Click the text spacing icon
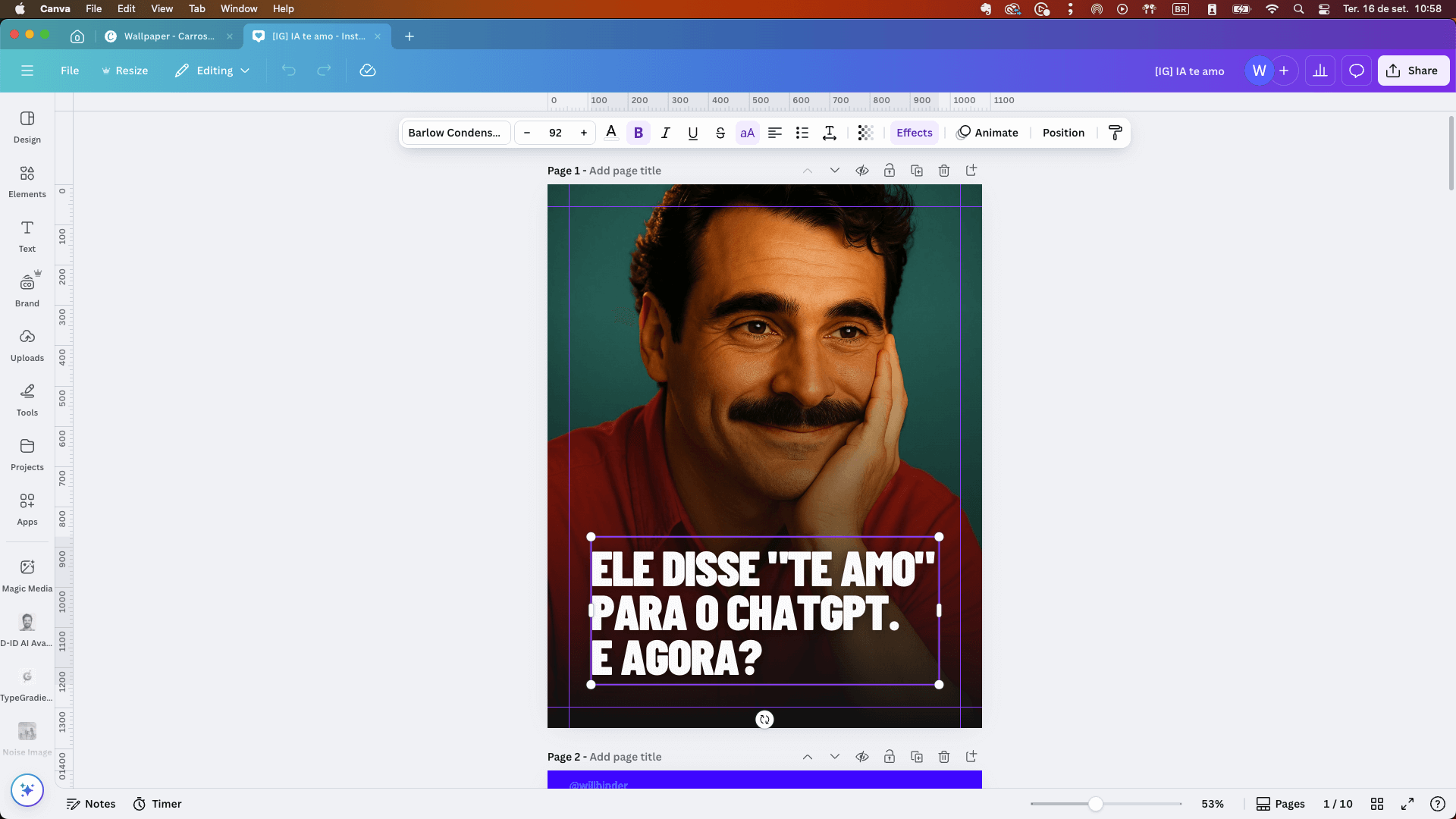This screenshot has width=1456, height=819. coord(830,133)
